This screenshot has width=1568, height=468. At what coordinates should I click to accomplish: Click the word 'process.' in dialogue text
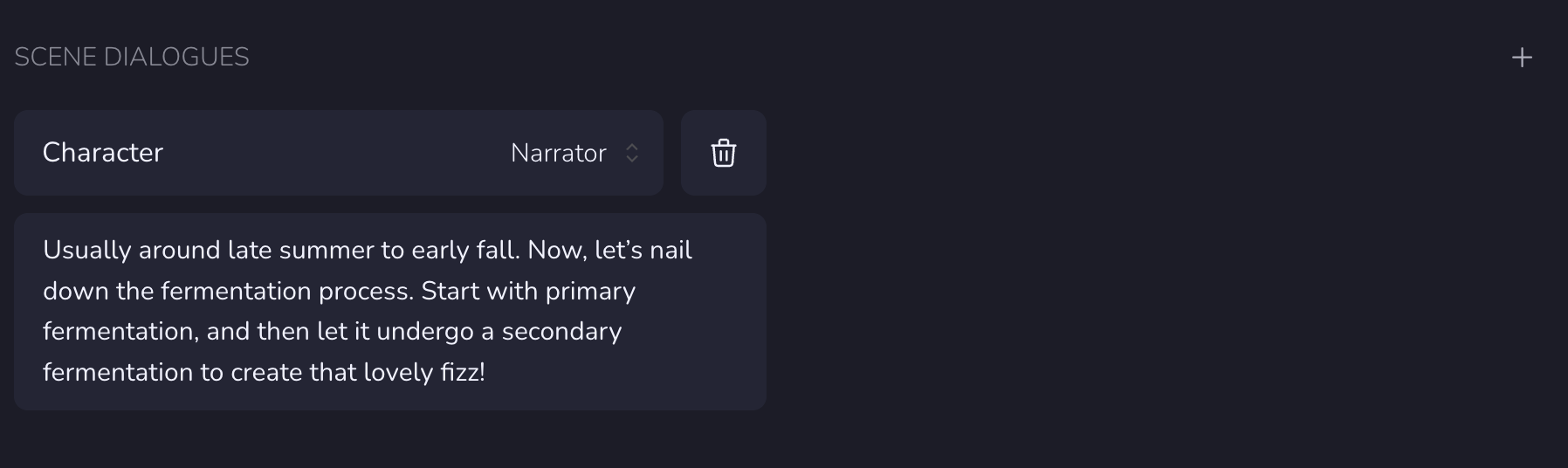tap(366, 291)
